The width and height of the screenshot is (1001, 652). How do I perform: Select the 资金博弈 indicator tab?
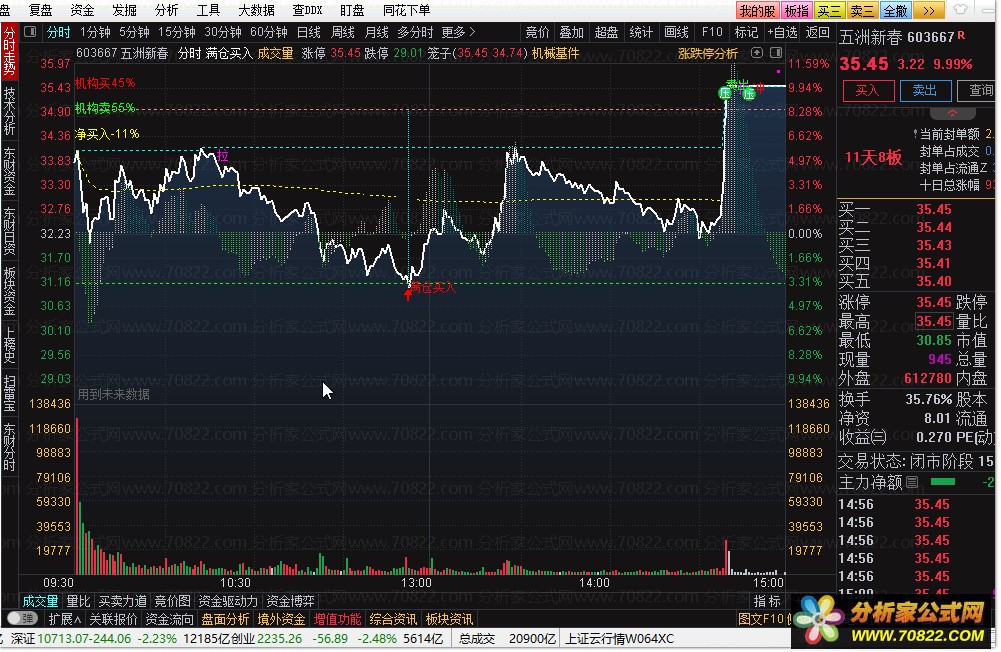point(290,601)
